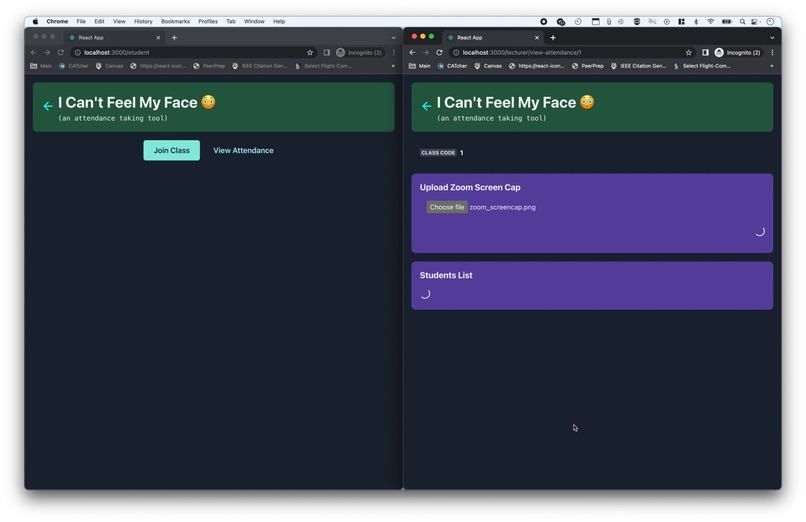806x522 pixels.
Task: Expand tab search dropdown in right window
Action: click(x=772, y=38)
